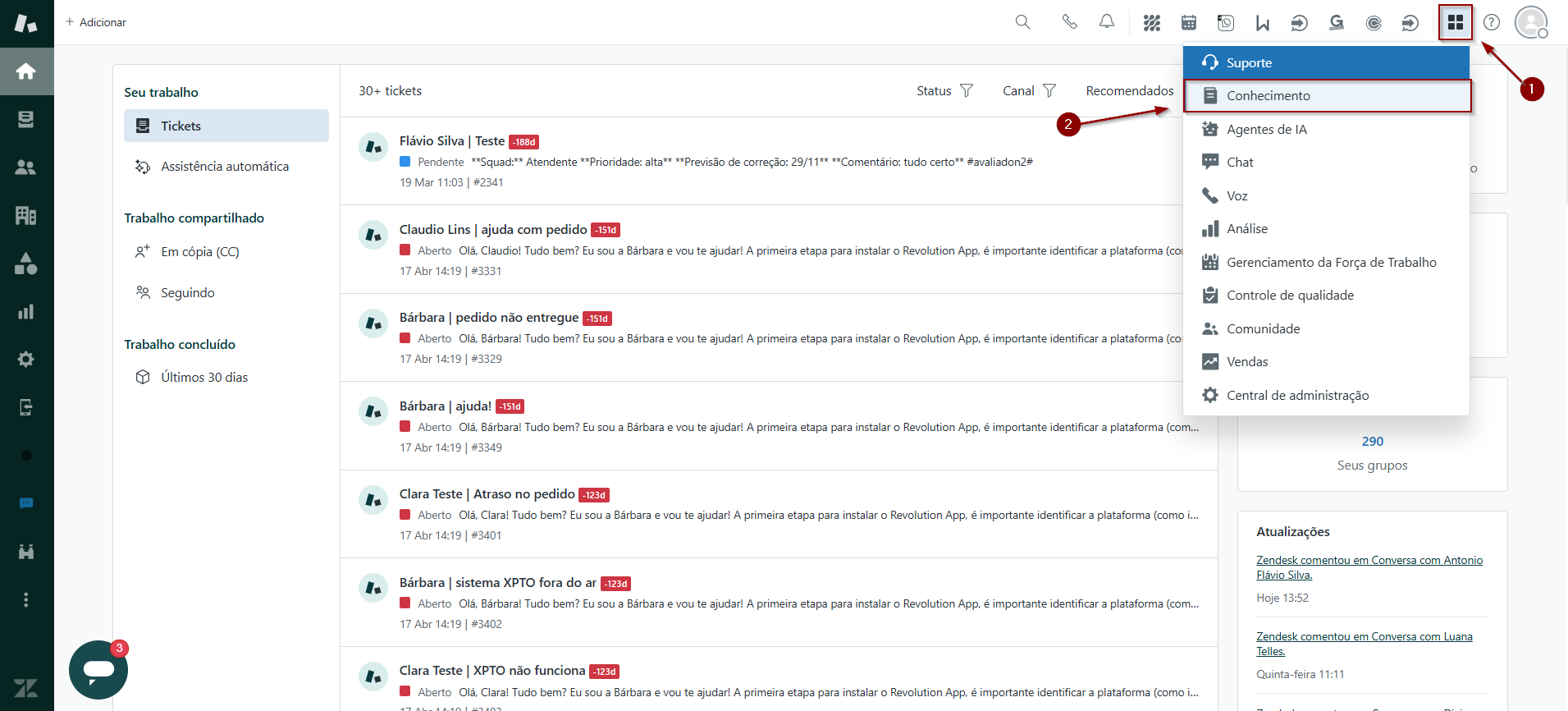Open the Reporting bar chart sidebar icon

[26, 312]
